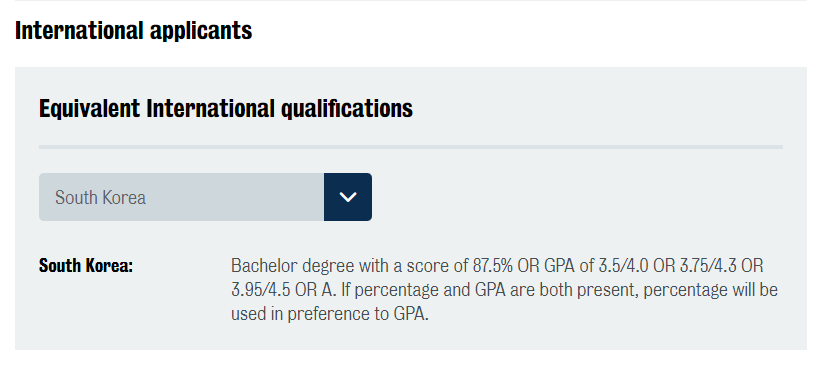The height and width of the screenshot is (372, 825).
Task: Select the South Korea country dropdown field
Action: coord(205,197)
